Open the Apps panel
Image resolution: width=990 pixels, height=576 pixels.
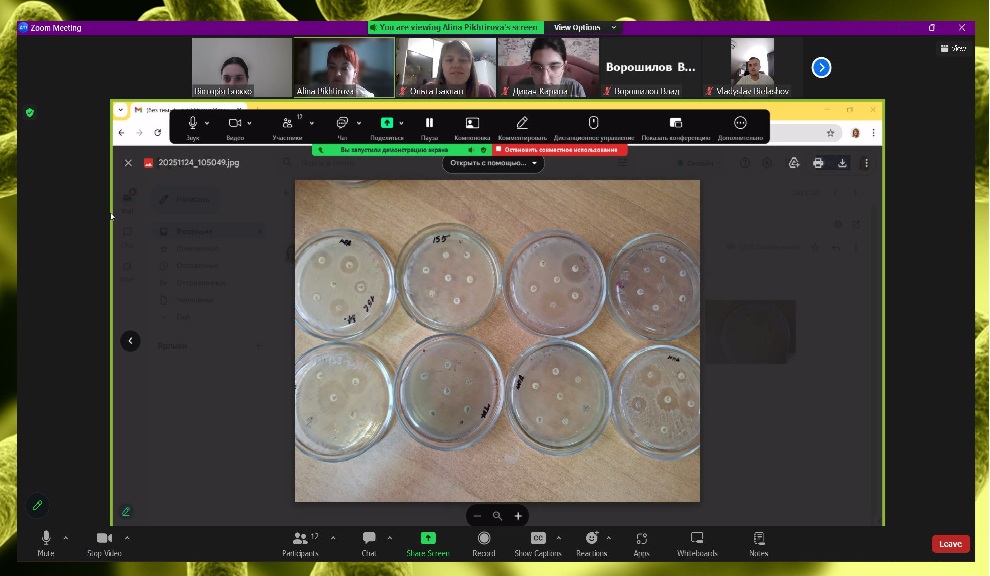pos(641,539)
